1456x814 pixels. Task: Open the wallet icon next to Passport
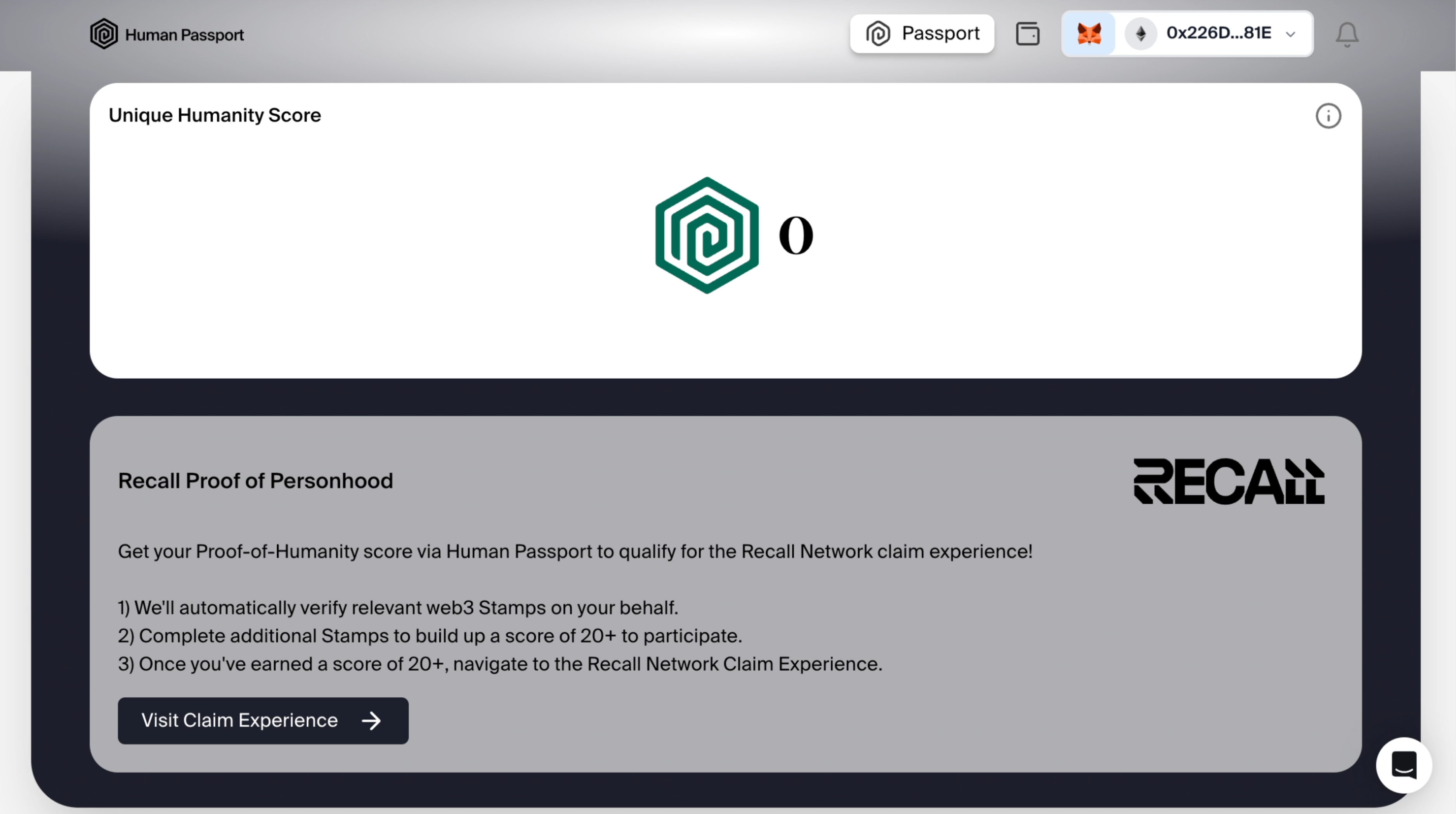tap(1028, 34)
